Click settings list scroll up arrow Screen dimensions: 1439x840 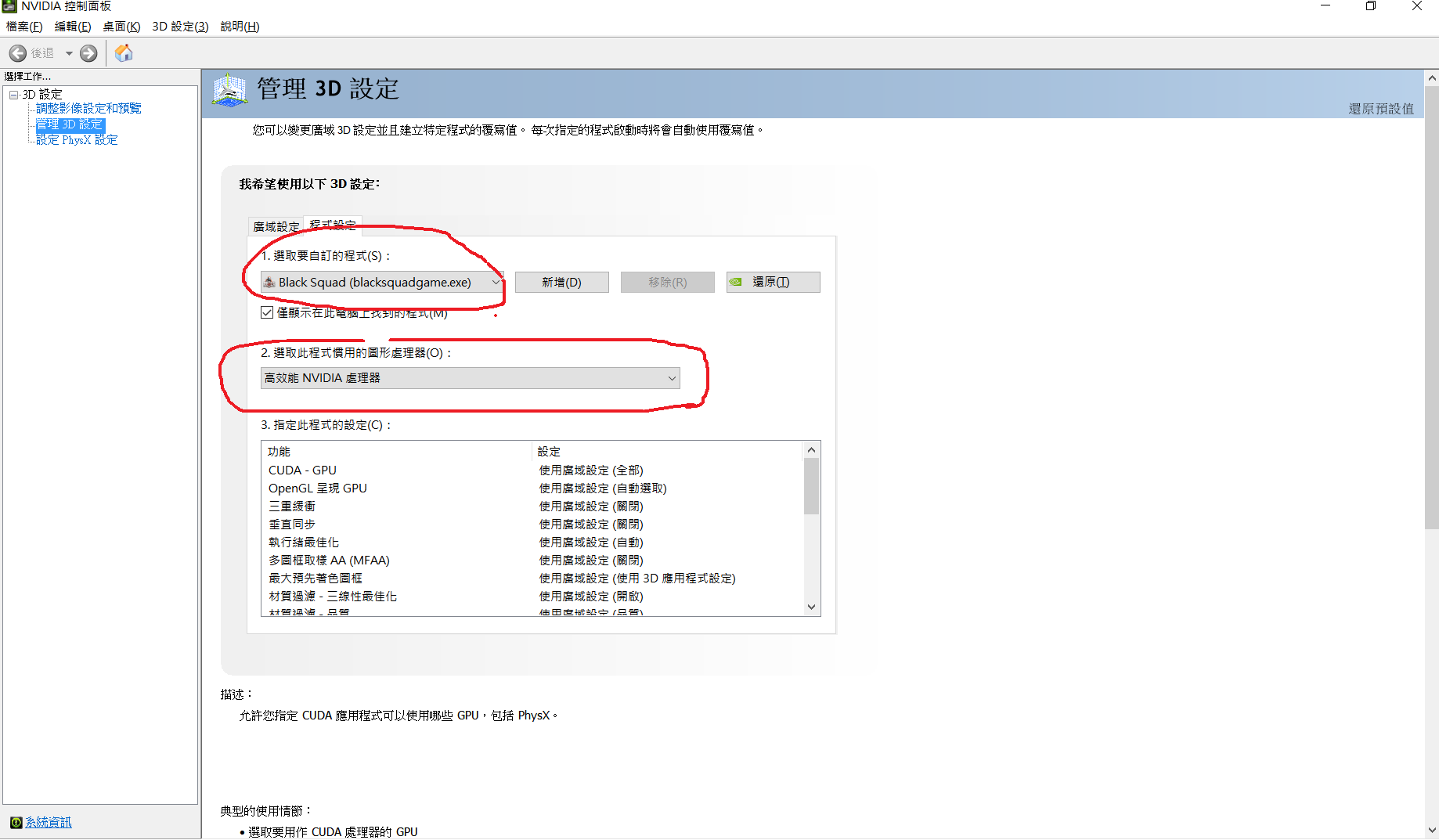click(x=811, y=449)
